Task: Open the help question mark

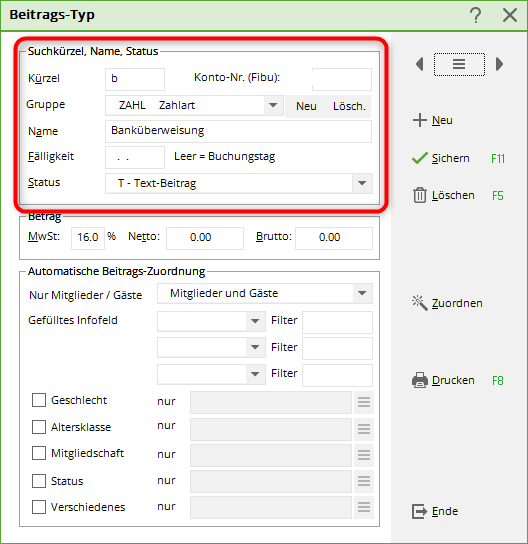Action: [x=476, y=15]
